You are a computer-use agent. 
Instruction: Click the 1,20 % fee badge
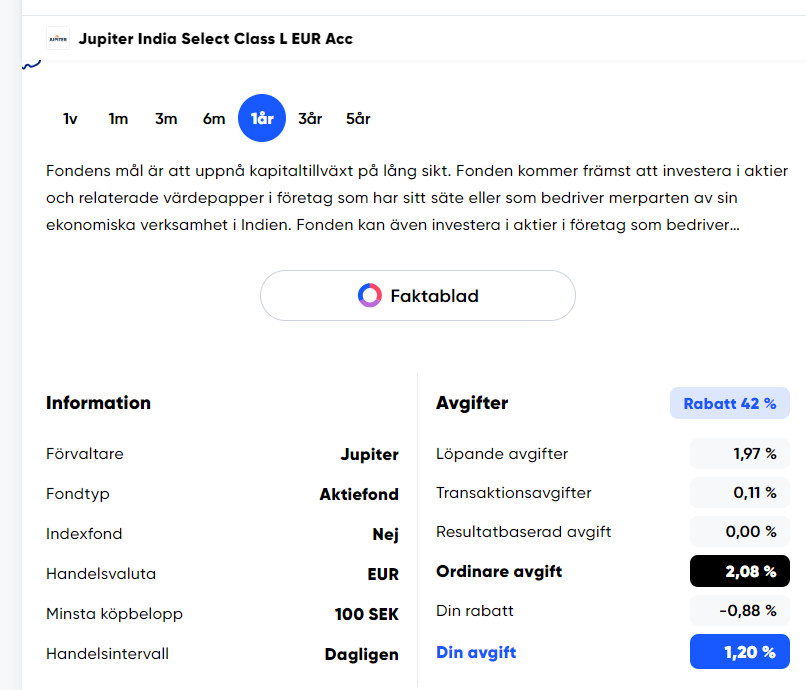coord(739,653)
